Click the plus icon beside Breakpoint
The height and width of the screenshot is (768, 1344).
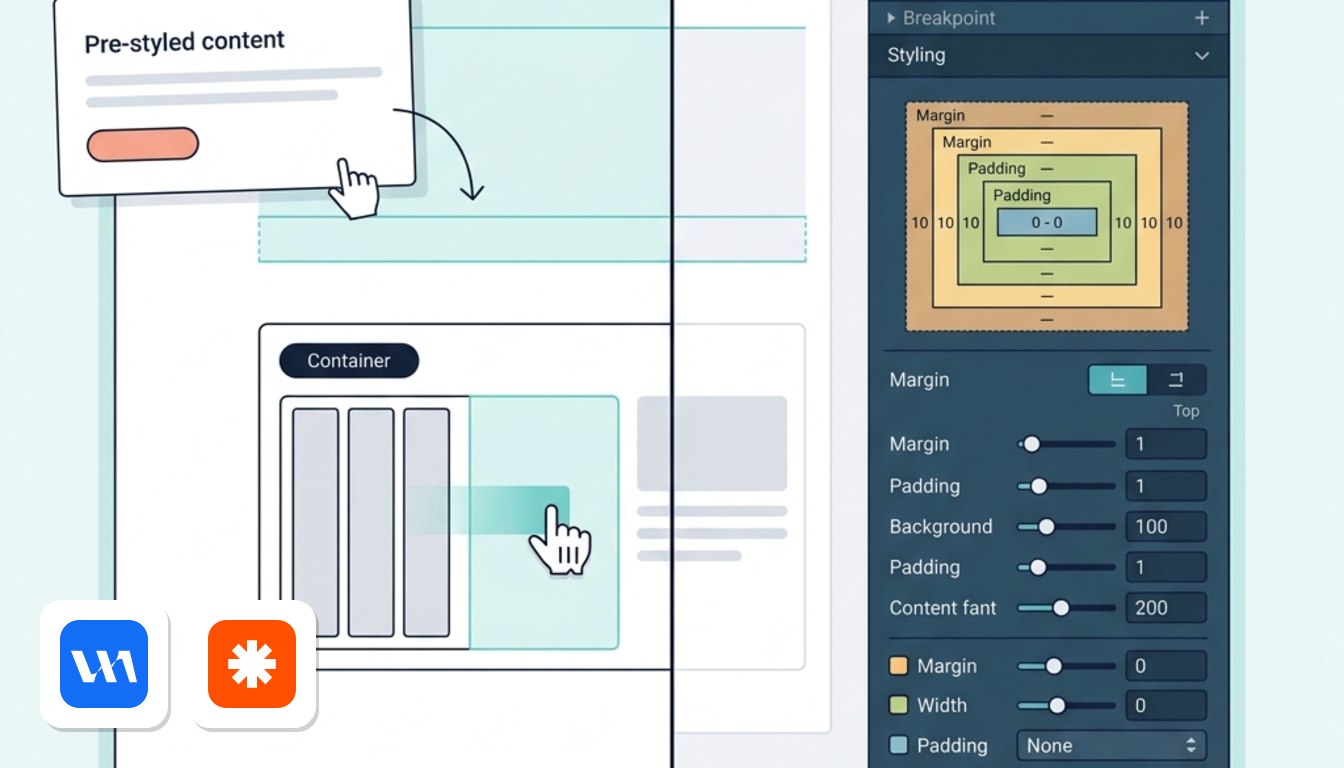(1202, 18)
